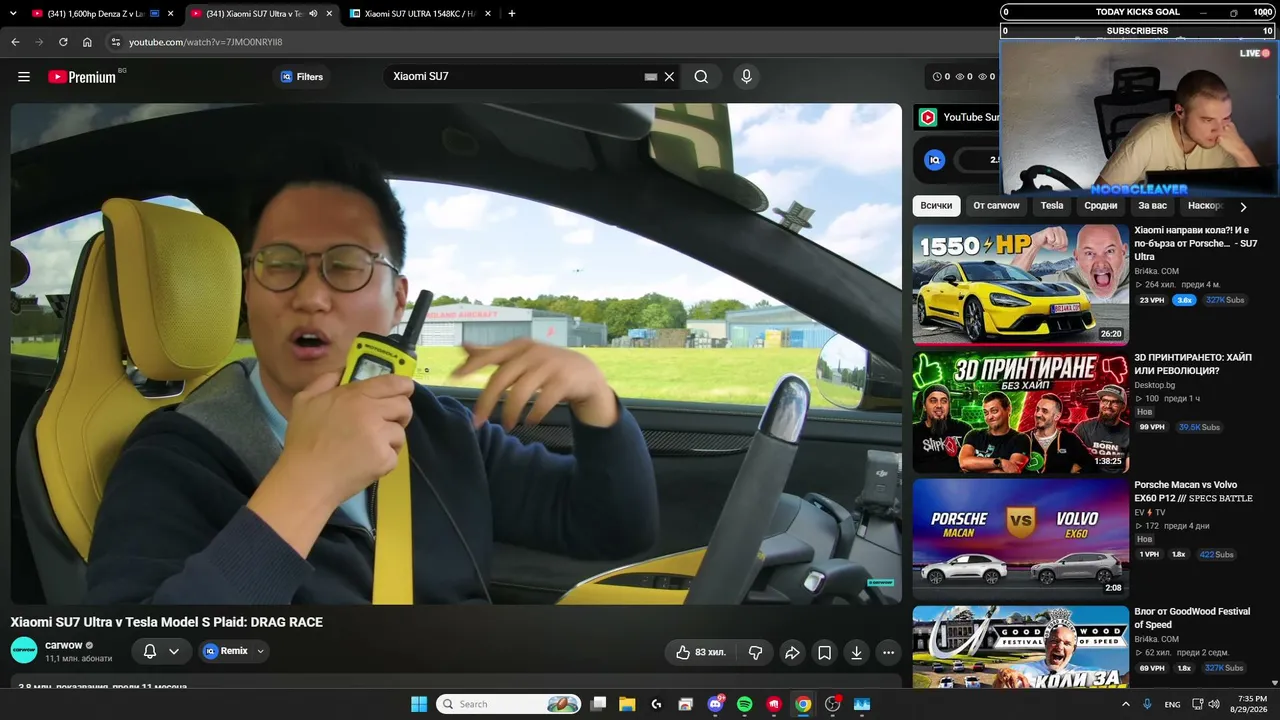The width and height of the screenshot is (1280, 720).
Task: Click the video player showing the driver
Action: [456, 354]
